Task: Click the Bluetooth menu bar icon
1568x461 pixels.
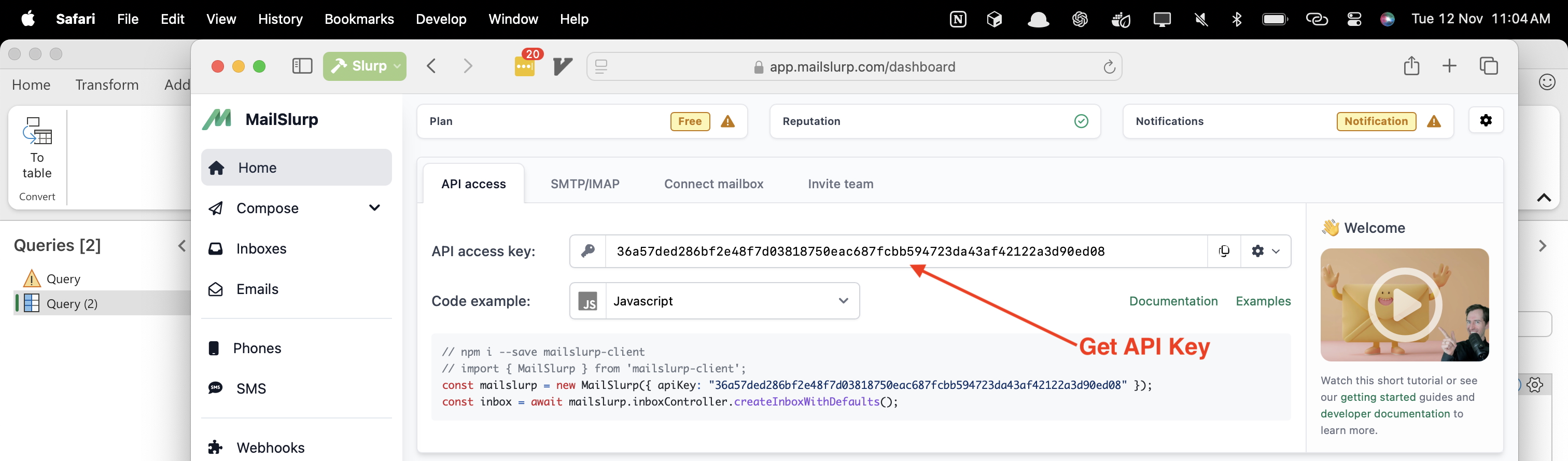Action: pyautogui.click(x=1236, y=20)
